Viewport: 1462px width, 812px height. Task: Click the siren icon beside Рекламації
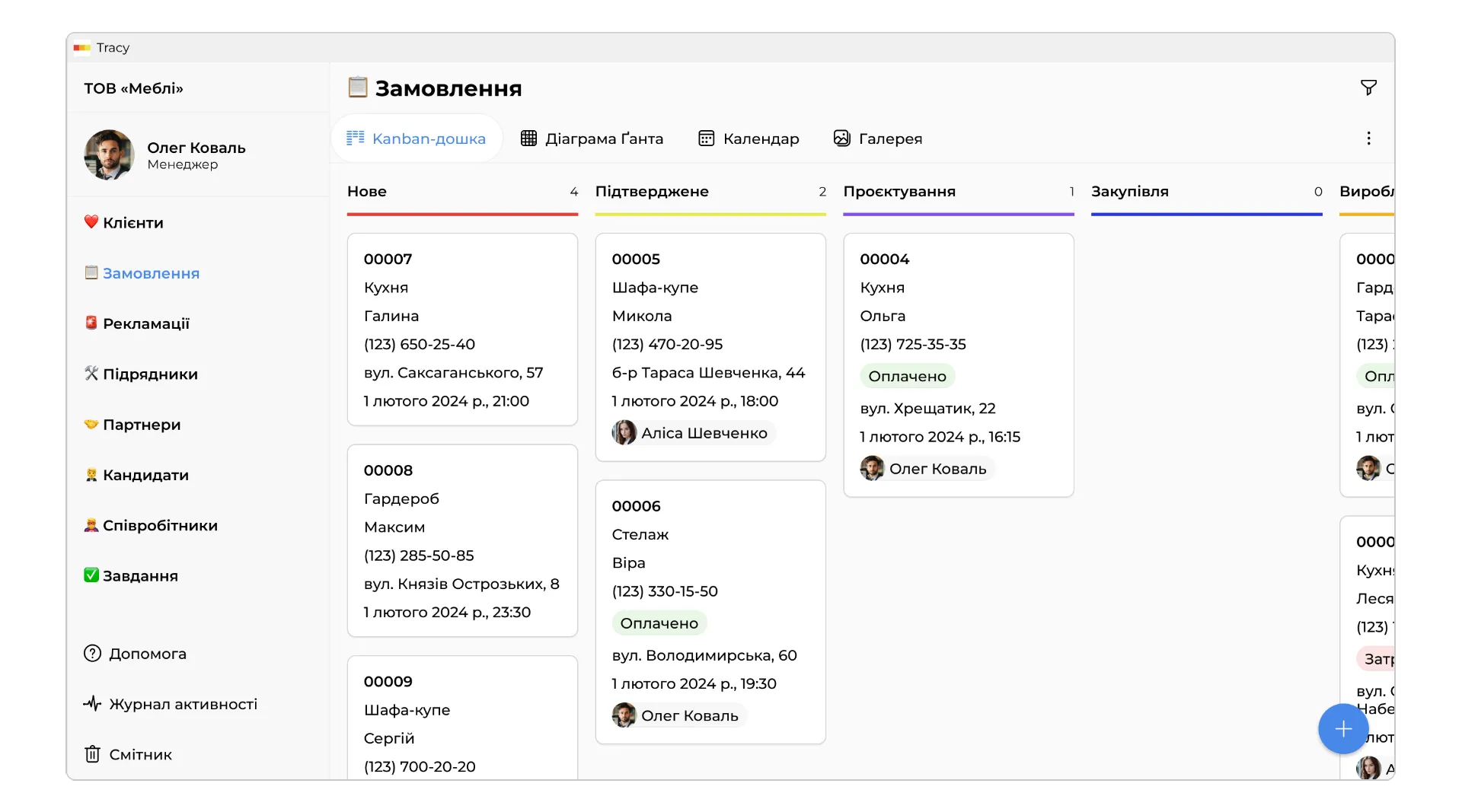tap(91, 323)
